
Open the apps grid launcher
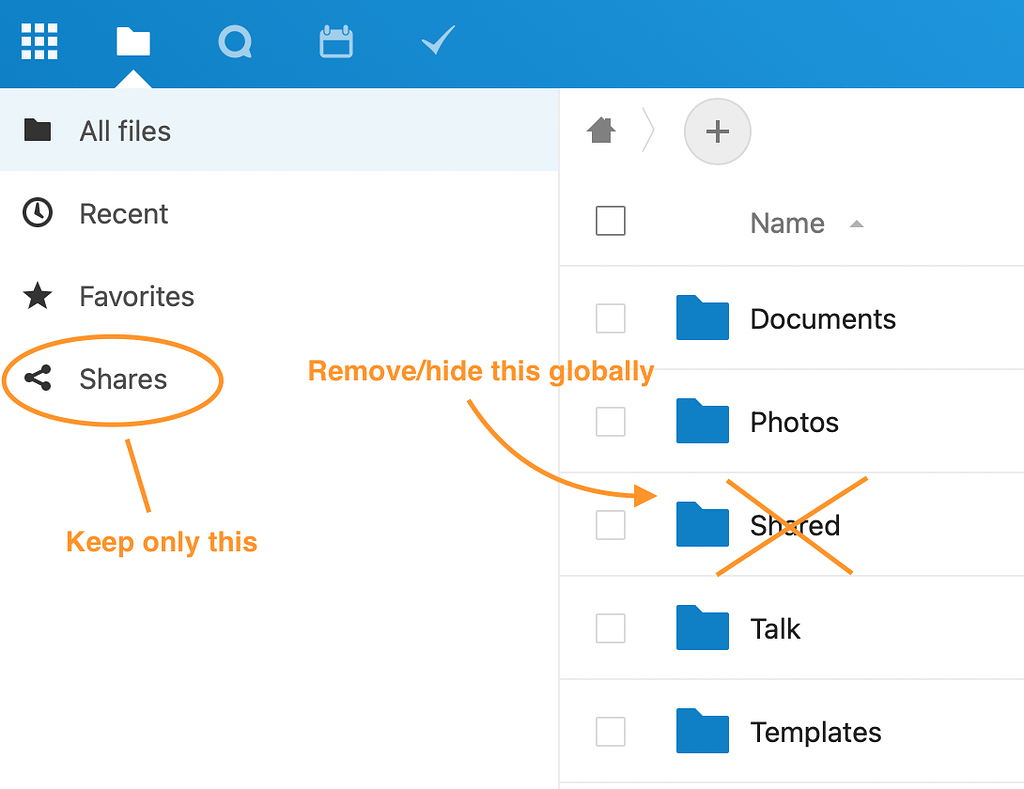pos(39,41)
